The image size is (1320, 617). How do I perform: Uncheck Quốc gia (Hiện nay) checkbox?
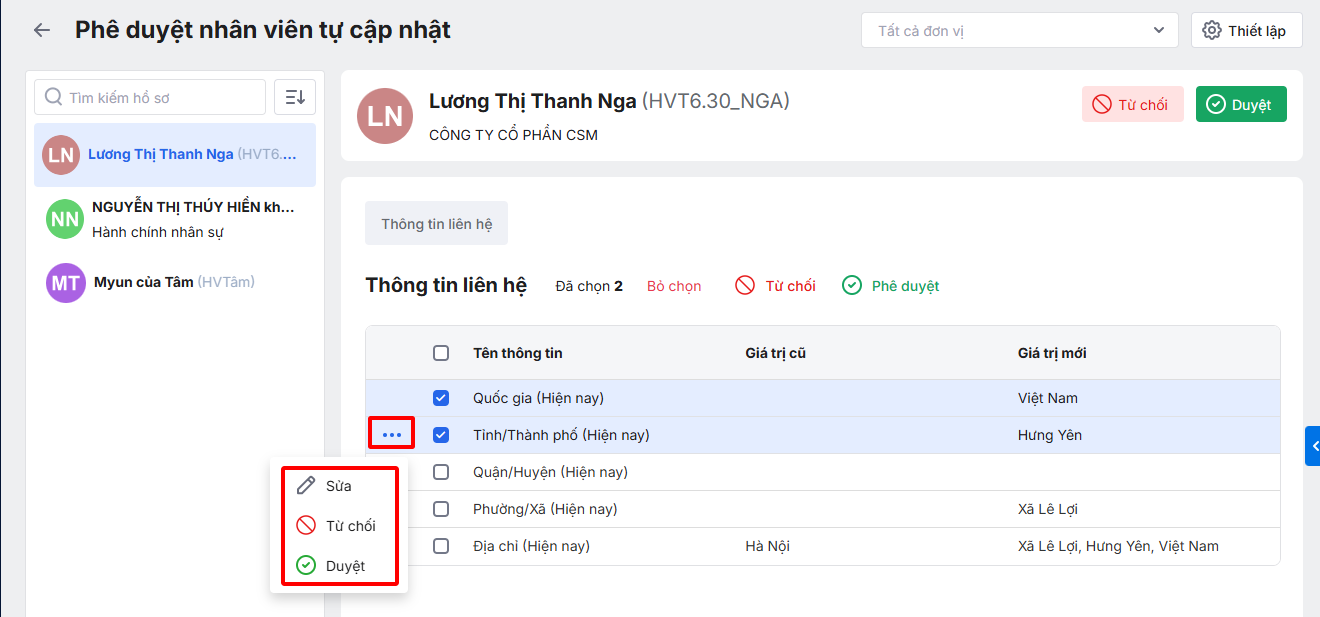pyautogui.click(x=441, y=398)
